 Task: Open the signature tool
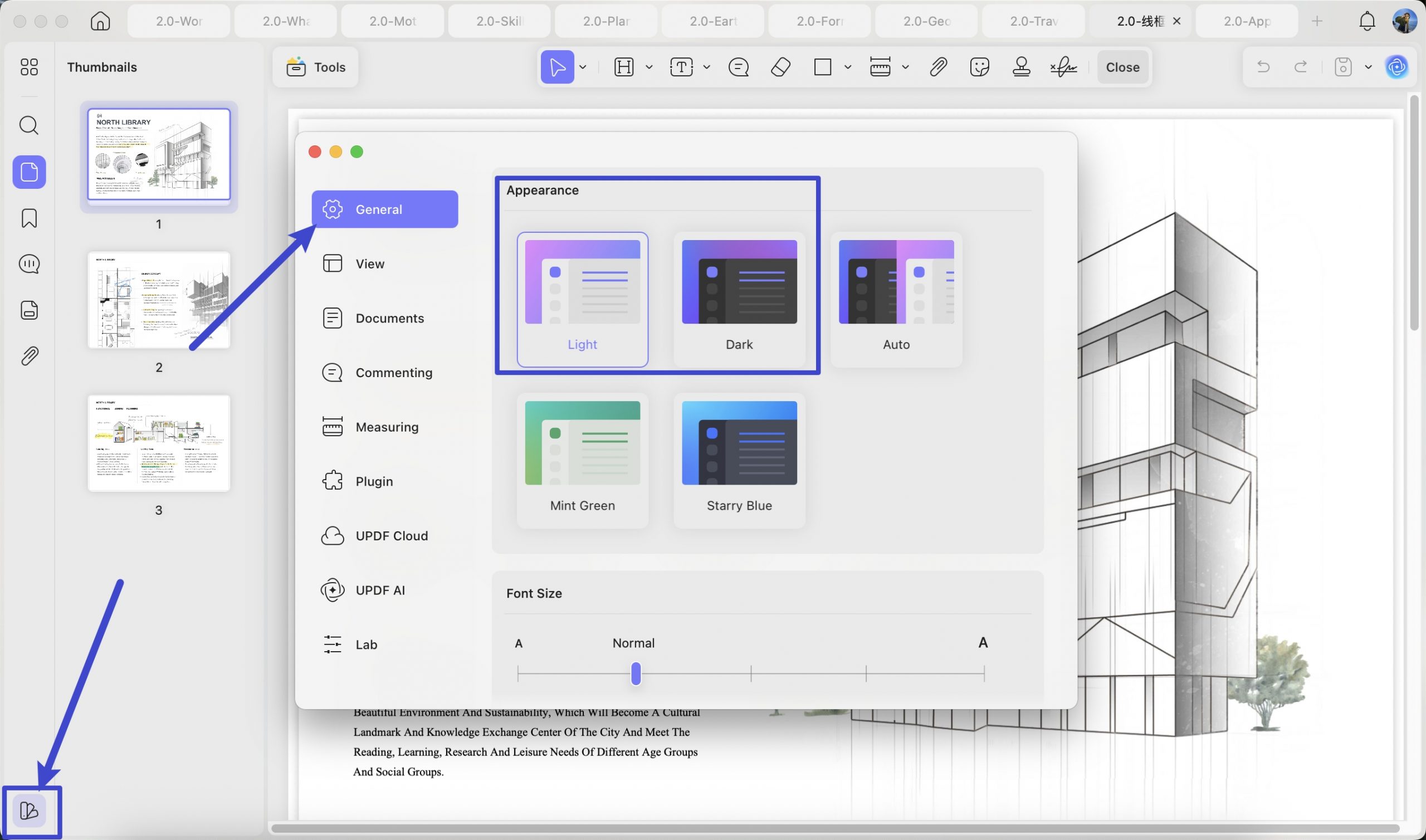tap(1063, 67)
